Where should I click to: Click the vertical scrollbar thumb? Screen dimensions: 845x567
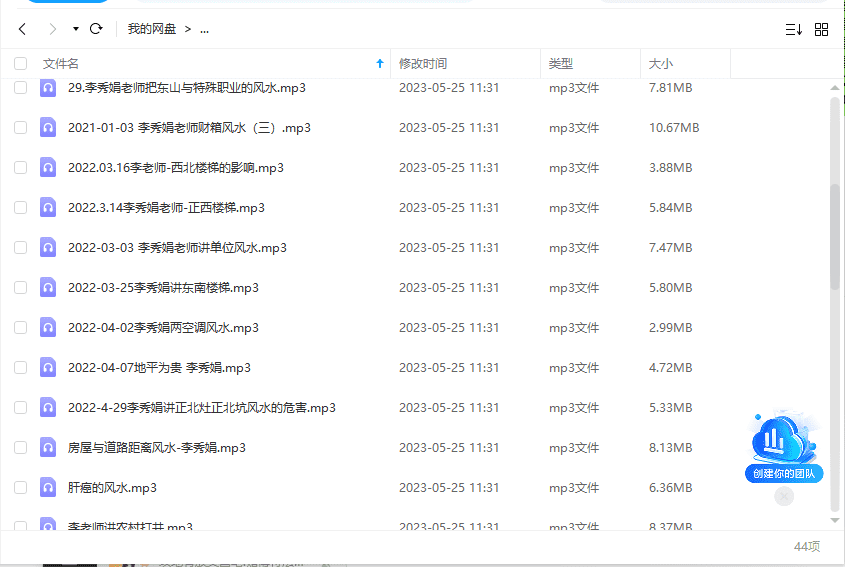click(x=835, y=235)
